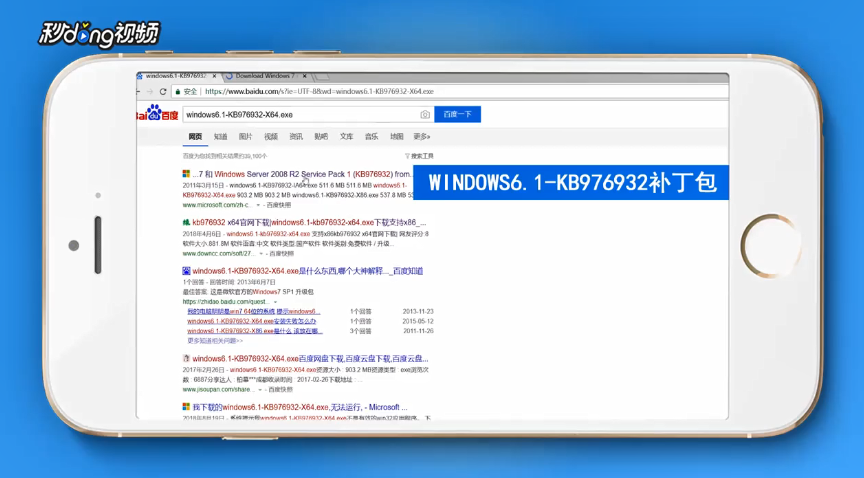The height and width of the screenshot is (478, 864).
Task: Open the 安装失败怎么办 sub-question link
Action: click(x=252, y=321)
